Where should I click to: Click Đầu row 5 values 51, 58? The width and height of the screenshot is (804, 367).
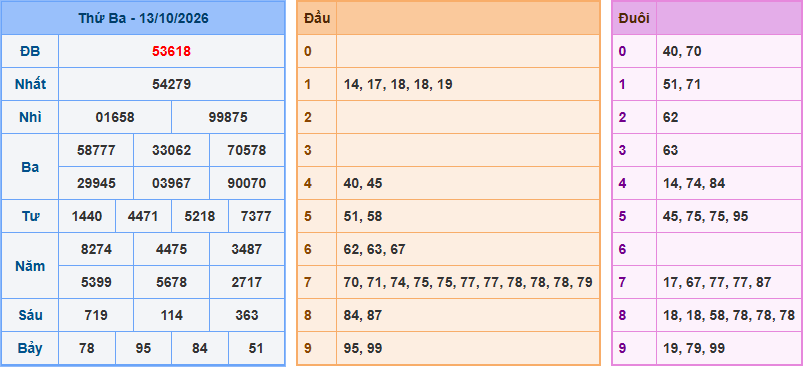(363, 216)
